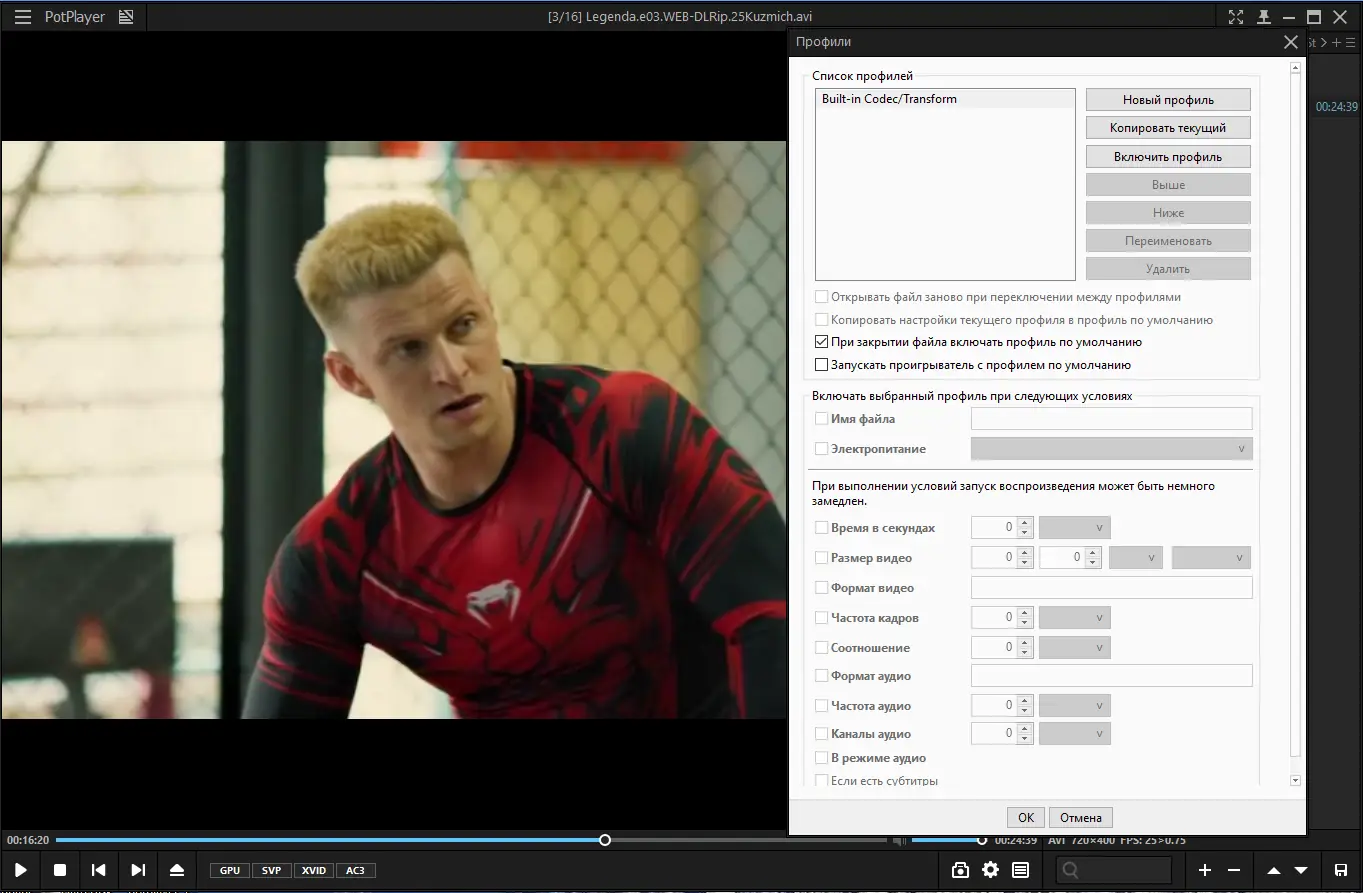Open the Электропитание dropdown
Image resolution: width=1363 pixels, height=893 pixels.
pos(1112,449)
